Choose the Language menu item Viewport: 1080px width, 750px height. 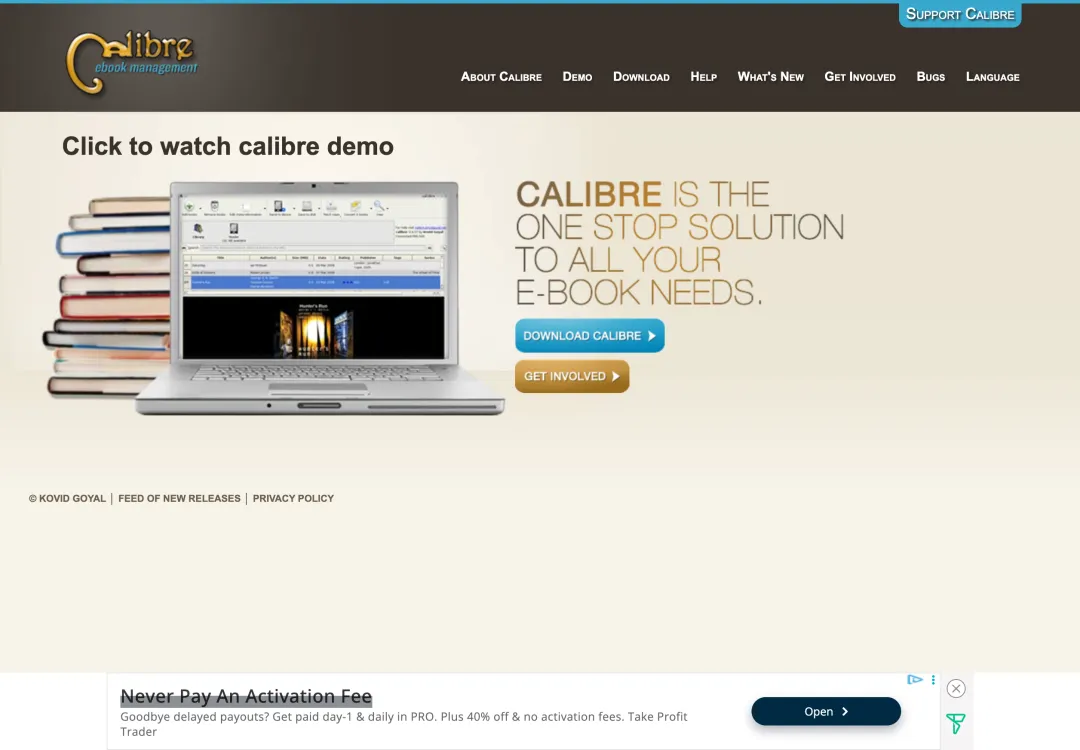(x=993, y=77)
